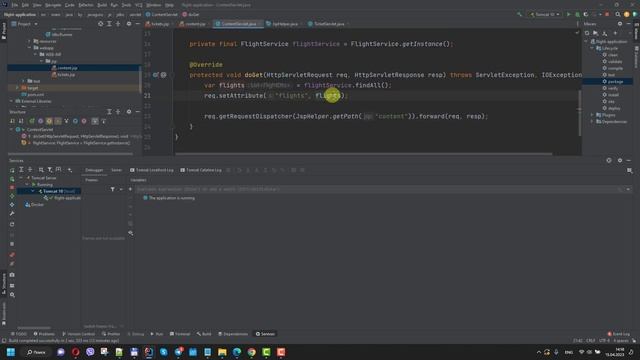This screenshot has width=640, height=360.
Task: Switch to Tomcat Localhost Log tab
Action: click(x=152, y=170)
